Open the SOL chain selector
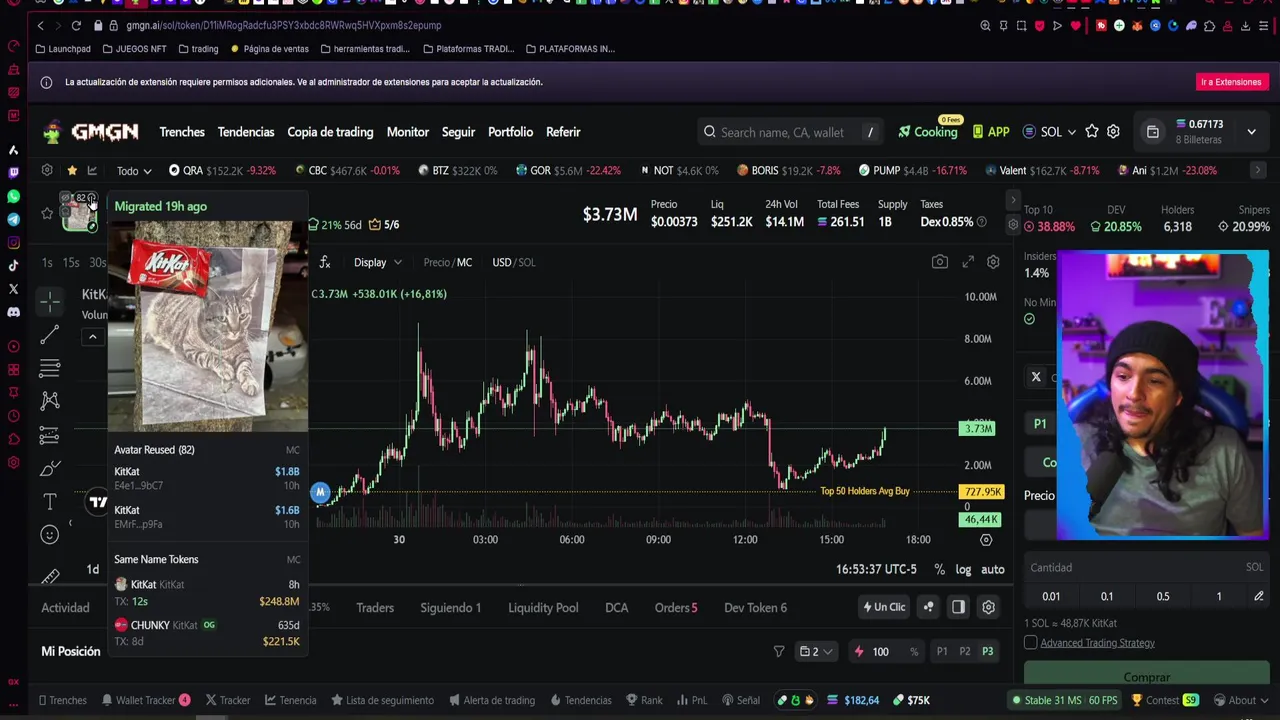Viewport: 1280px width, 720px height. point(1050,132)
